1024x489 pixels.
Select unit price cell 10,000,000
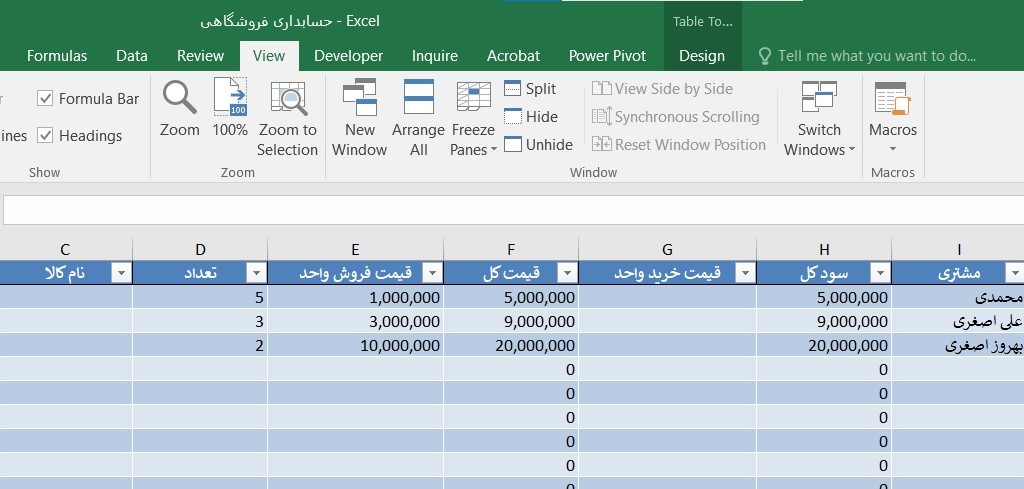tap(355, 345)
